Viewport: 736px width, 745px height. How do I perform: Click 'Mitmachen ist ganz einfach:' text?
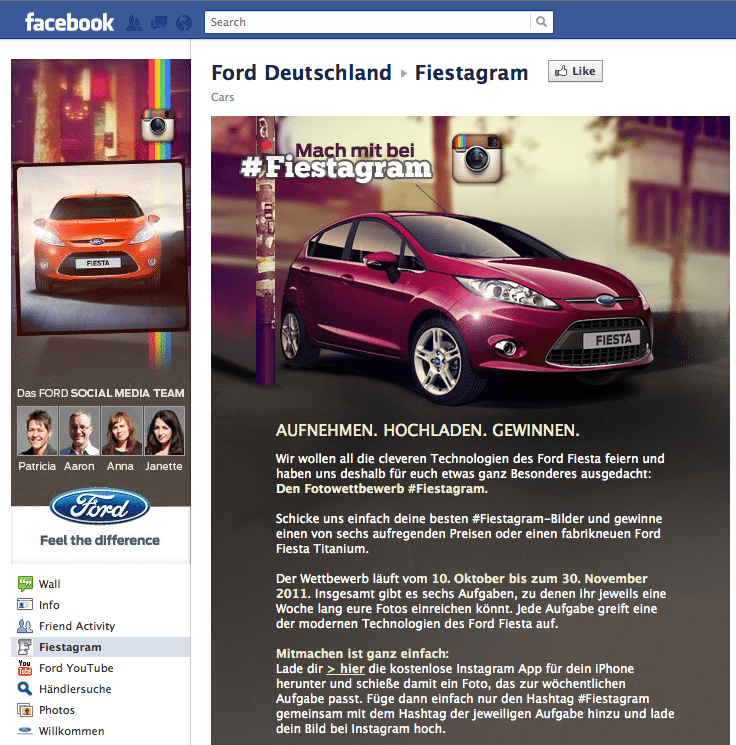[x=363, y=654]
